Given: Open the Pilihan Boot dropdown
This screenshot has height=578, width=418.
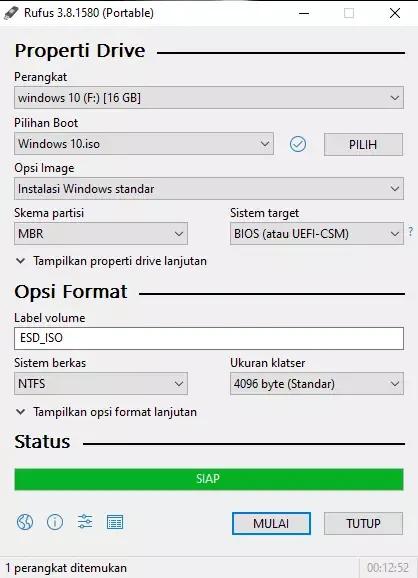Looking at the screenshot, I should pyautogui.click(x=144, y=144).
